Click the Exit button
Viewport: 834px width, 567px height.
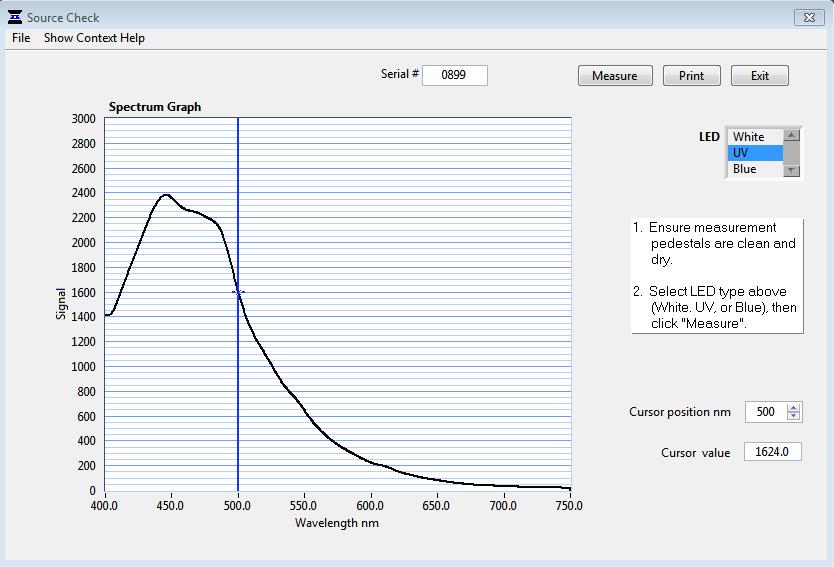(x=759, y=76)
